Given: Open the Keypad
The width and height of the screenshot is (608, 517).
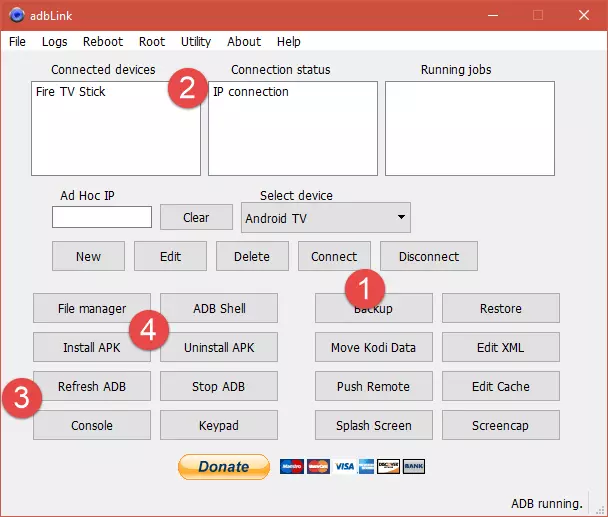Looking at the screenshot, I should [219, 425].
